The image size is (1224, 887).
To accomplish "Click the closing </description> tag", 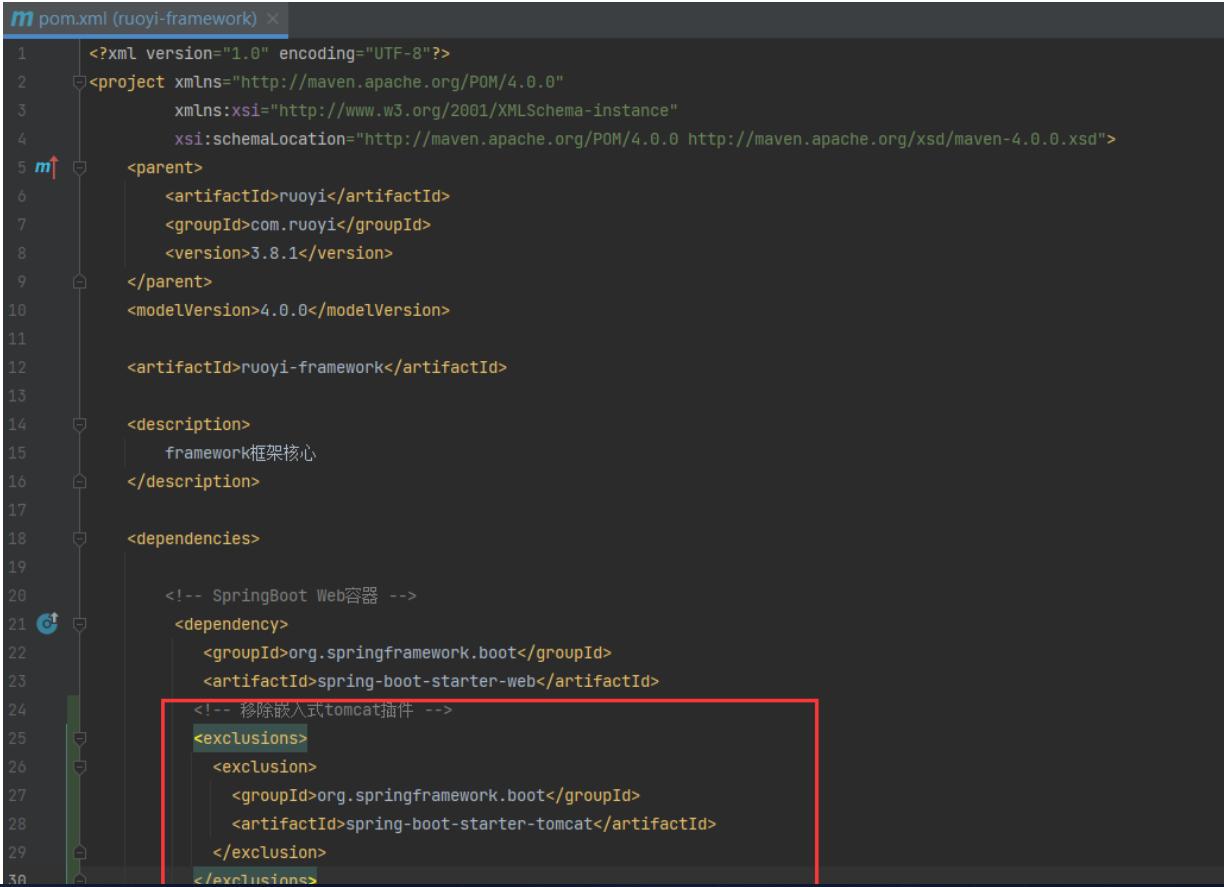I will click(193, 482).
